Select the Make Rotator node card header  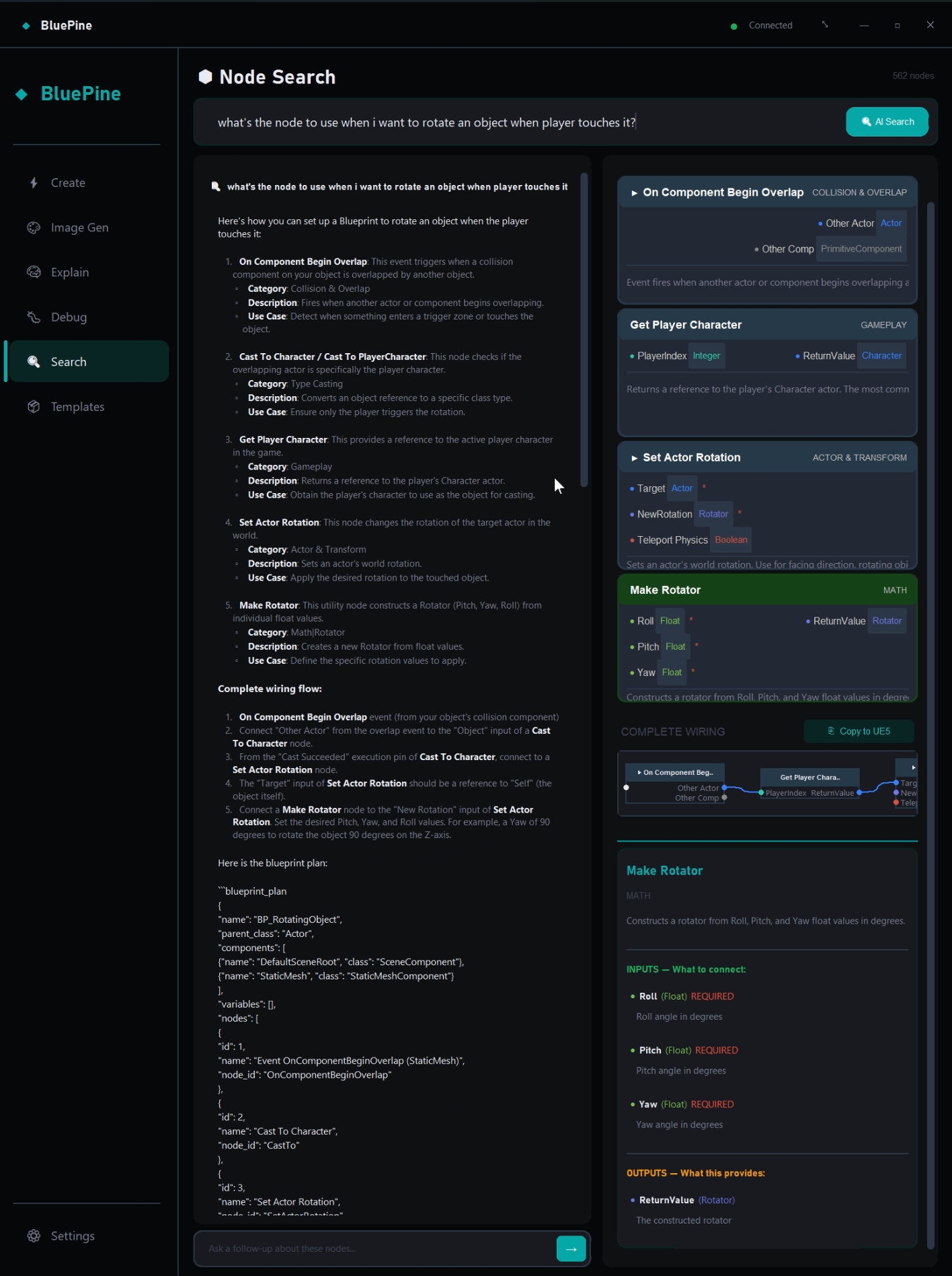click(767, 590)
